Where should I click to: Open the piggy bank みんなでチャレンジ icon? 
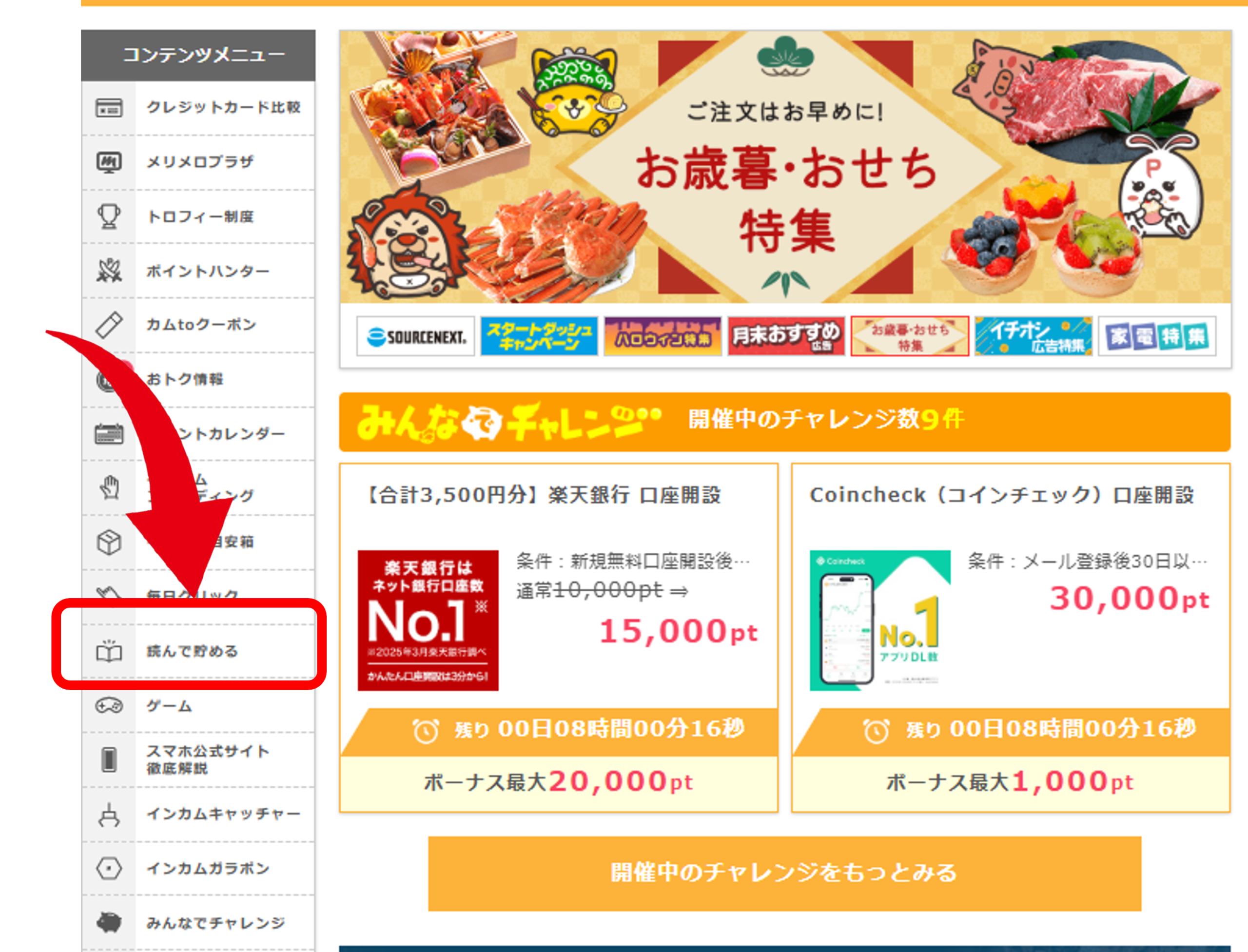tap(109, 923)
